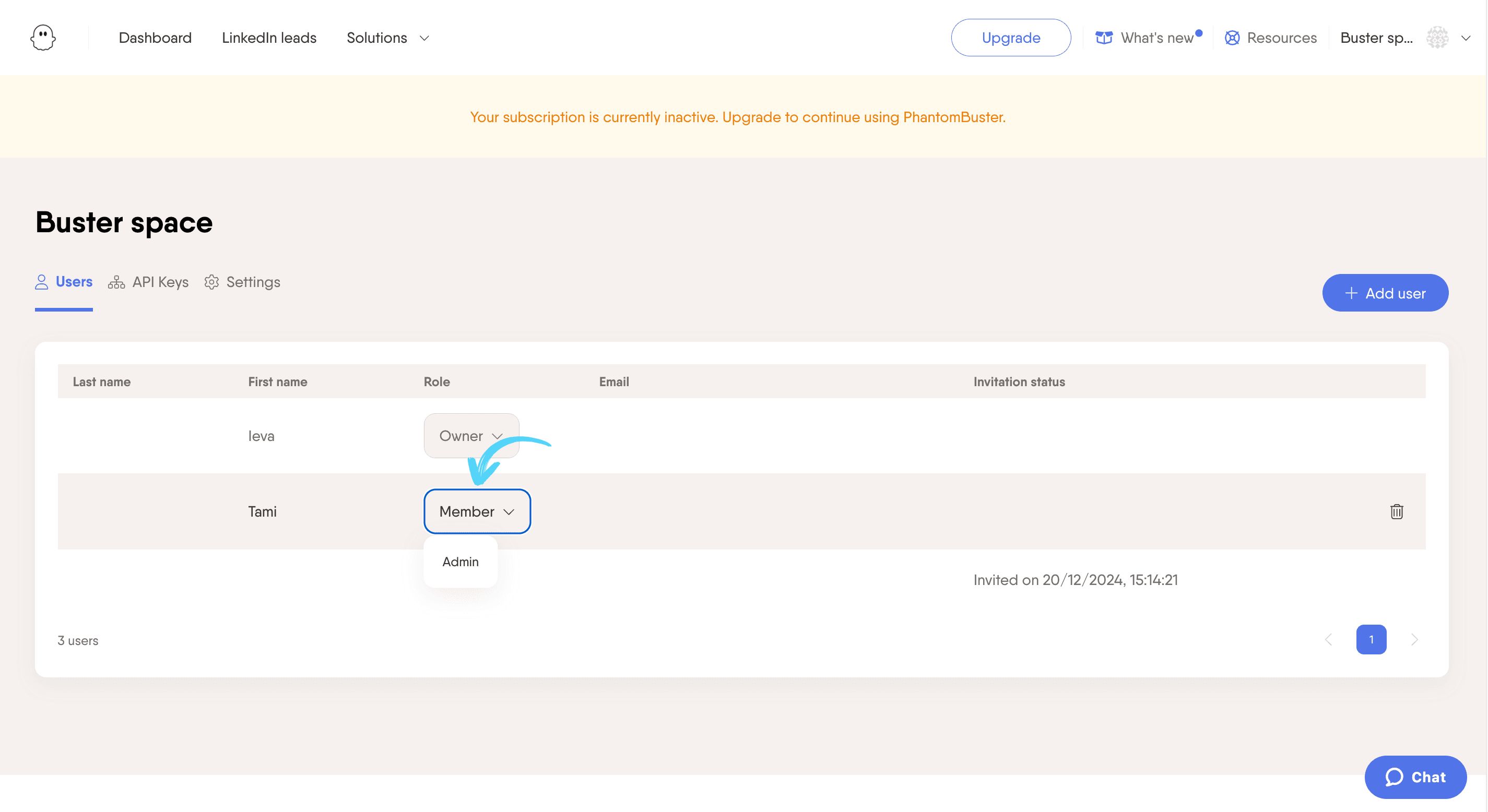Click the Invited on 20/12/2024 status
1488x812 pixels.
tap(1075, 580)
